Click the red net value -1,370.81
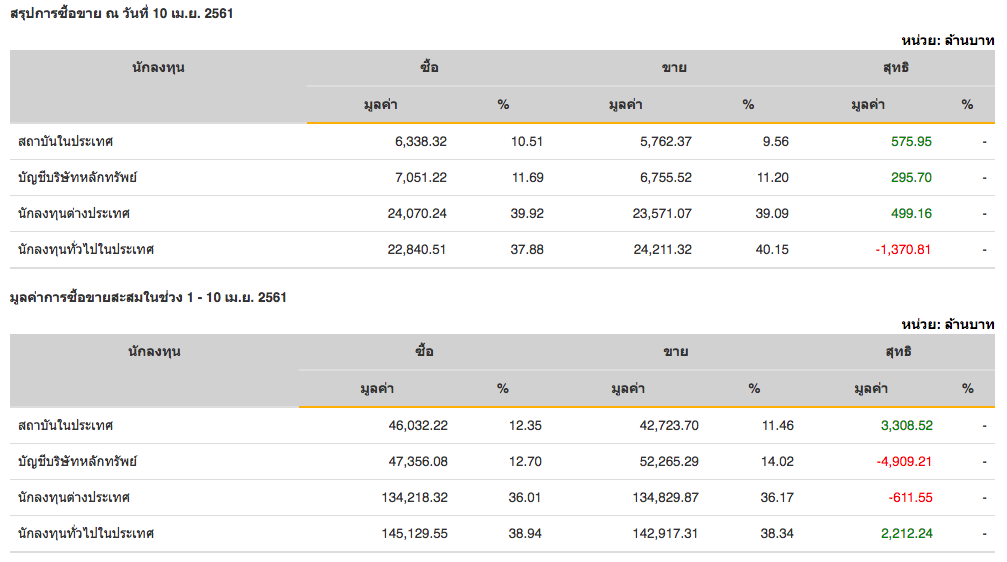The height and width of the screenshot is (562, 1007). tap(903, 250)
